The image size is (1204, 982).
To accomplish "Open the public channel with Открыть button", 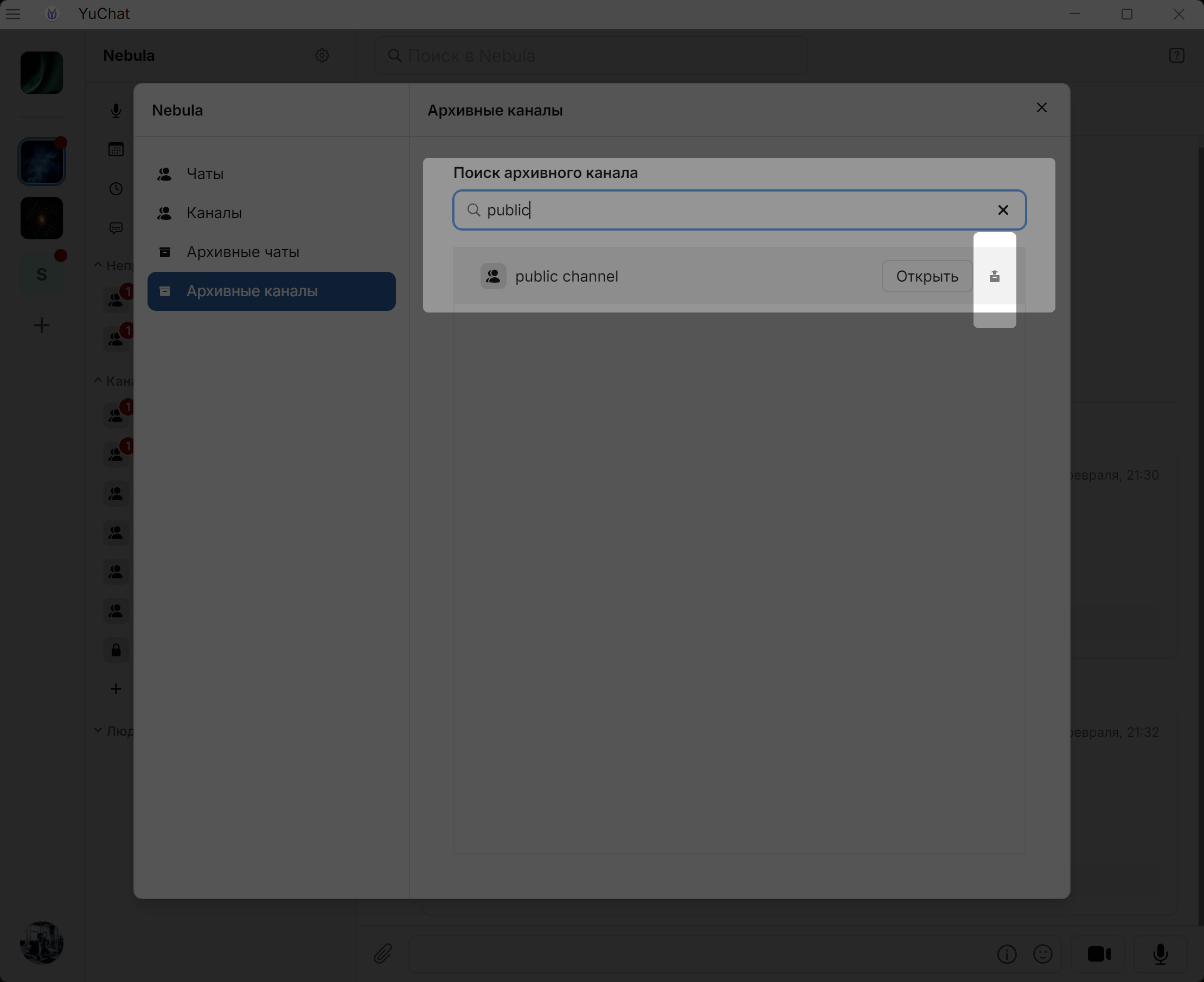I will pyautogui.click(x=927, y=277).
